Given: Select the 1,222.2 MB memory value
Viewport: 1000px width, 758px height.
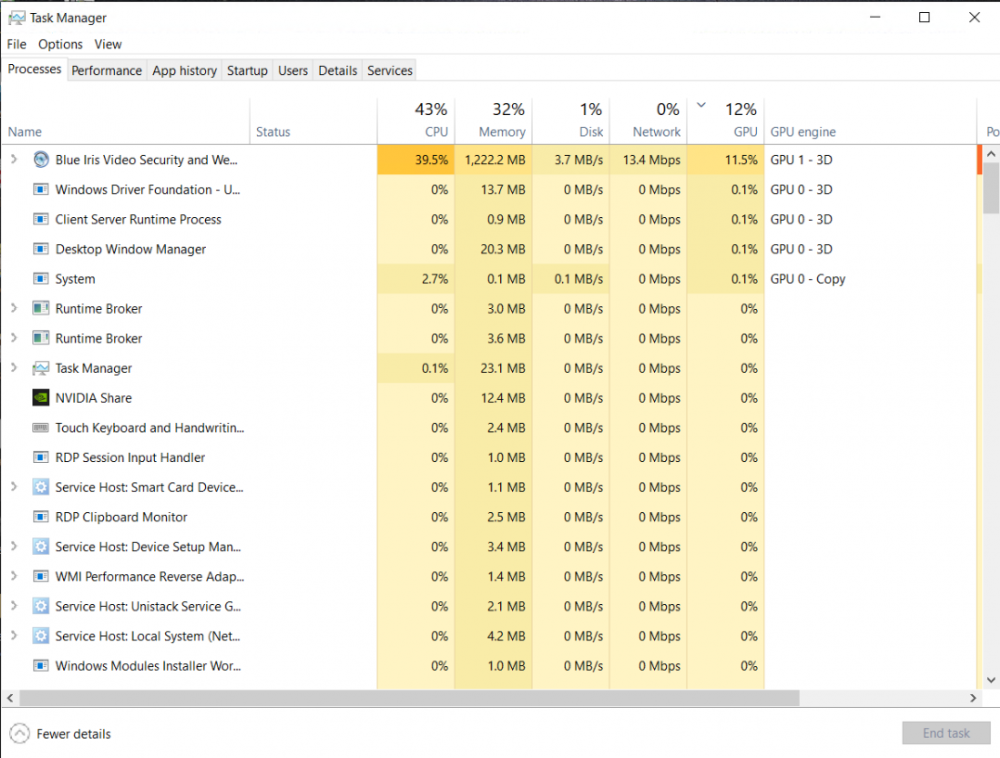Looking at the screenshot, I should pos(494,159).
